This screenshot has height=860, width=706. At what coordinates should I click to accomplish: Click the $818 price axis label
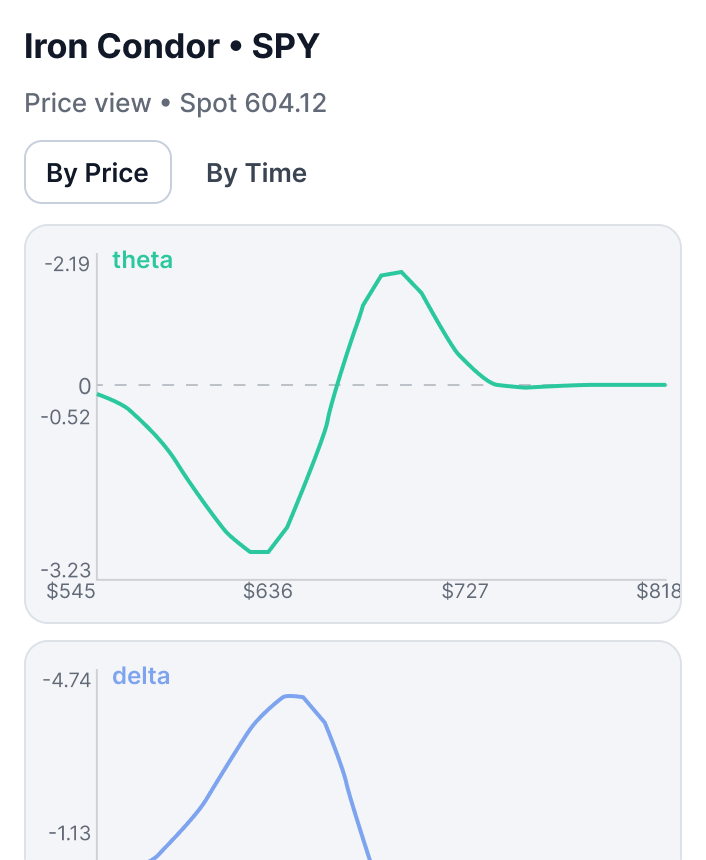tap(658, 591)
